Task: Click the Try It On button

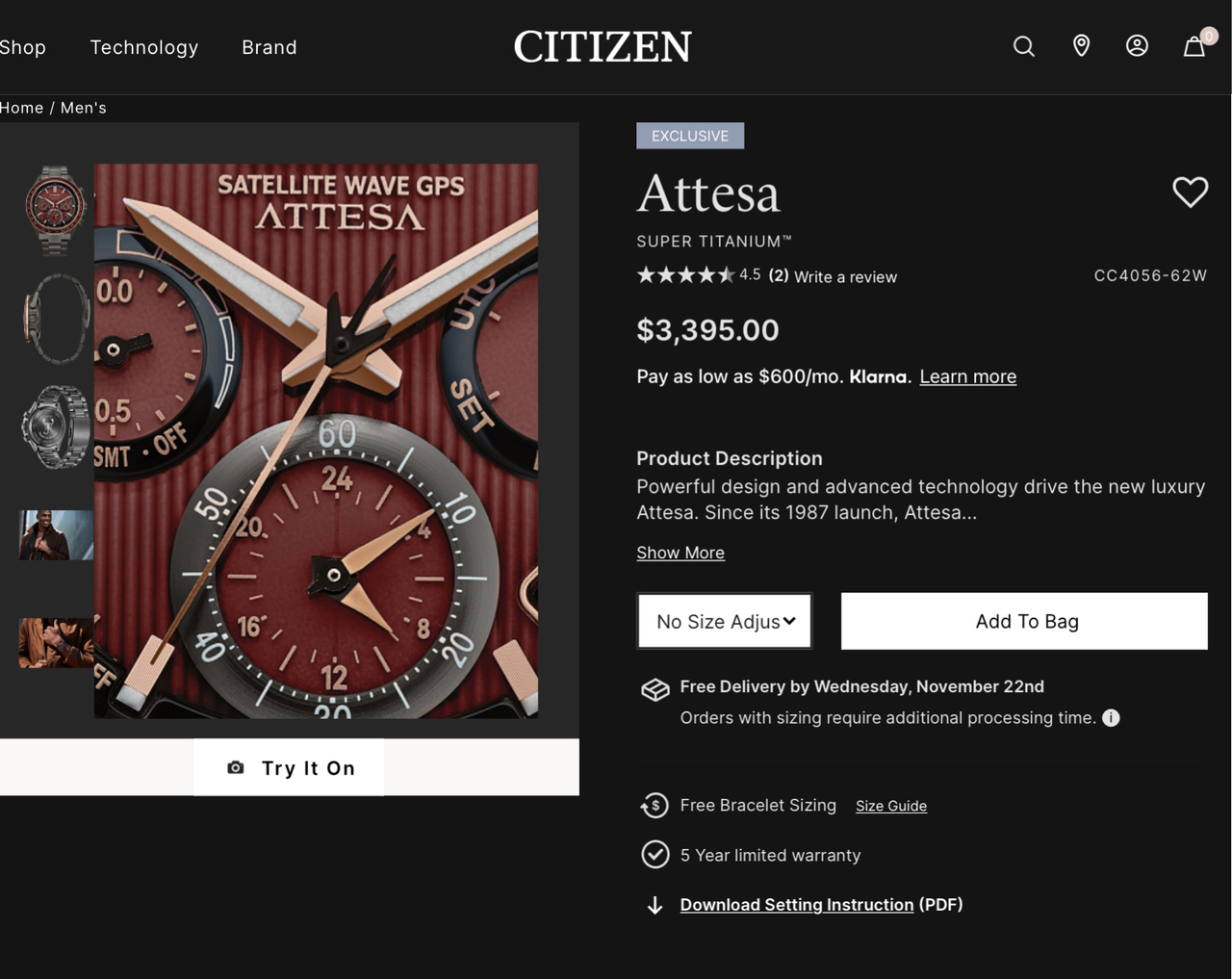Action: 289,768
